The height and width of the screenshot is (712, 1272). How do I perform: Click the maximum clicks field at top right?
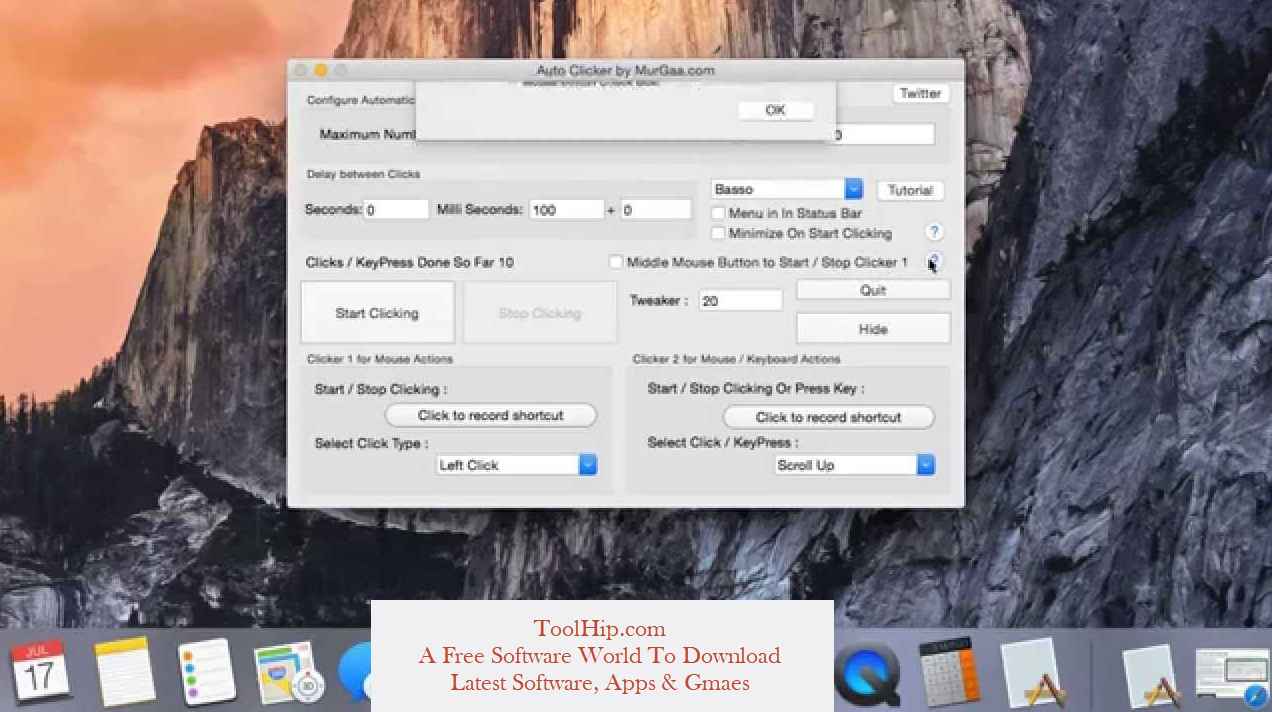pyautogui.click(x=882, y=134)
